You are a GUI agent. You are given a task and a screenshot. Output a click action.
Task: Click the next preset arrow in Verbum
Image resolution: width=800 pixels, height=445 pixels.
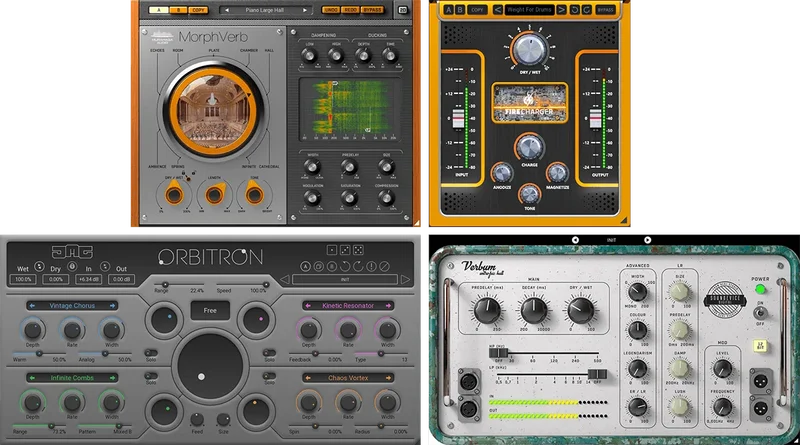(647, 240)
